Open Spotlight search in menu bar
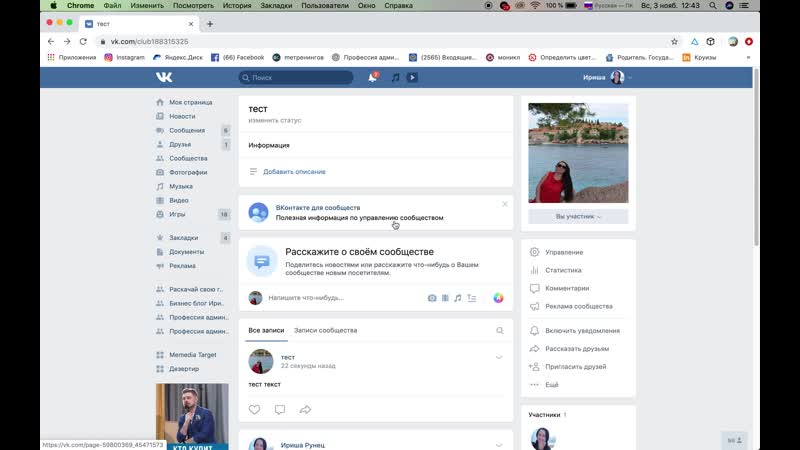Screen dimensions: 800x450 (x=713, y=6)
